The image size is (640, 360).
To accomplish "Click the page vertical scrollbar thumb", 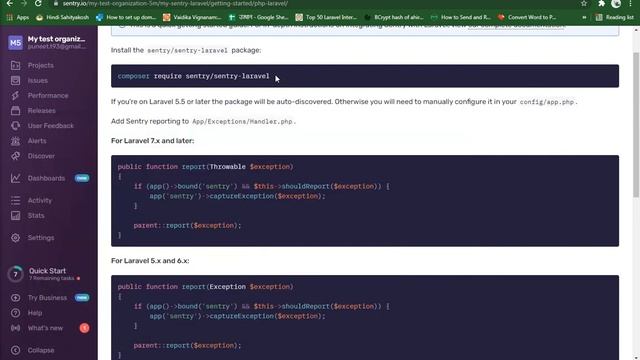I will click(636, 124).
